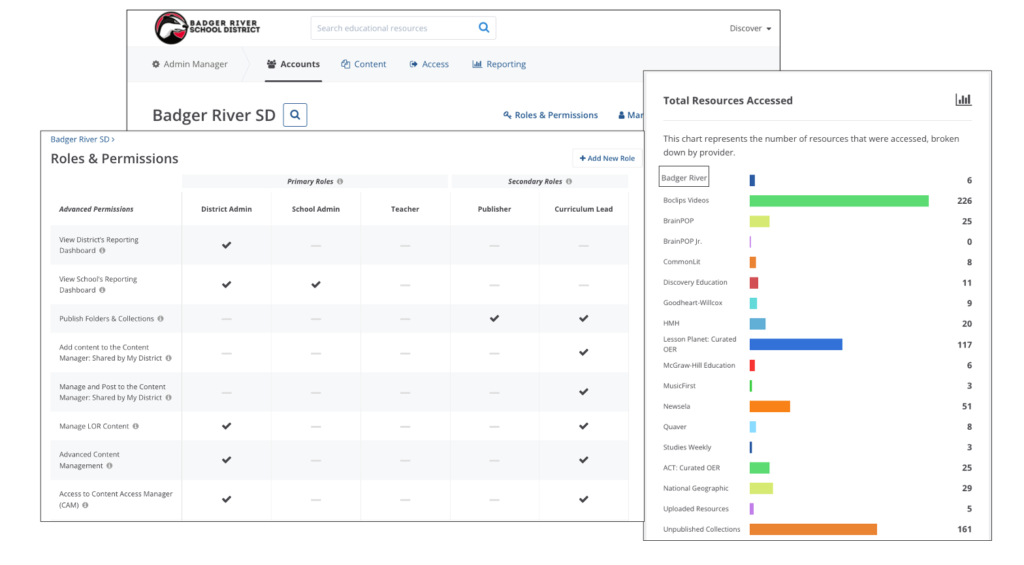
Task: Toggle Curriculum Lead check for Advanced Content Management
Action: coord(584,460)
